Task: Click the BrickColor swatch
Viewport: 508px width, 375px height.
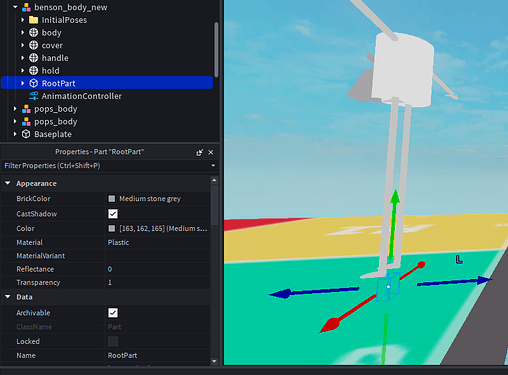Action: coord(112,199)
